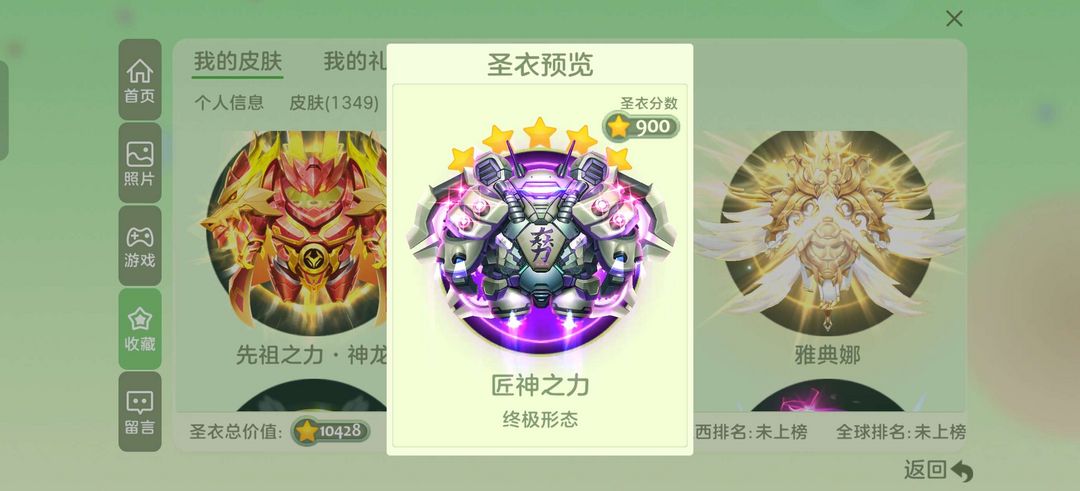Open the 皮肤(1349) sub-tab

pyautogui.click(x=334, y=103)
